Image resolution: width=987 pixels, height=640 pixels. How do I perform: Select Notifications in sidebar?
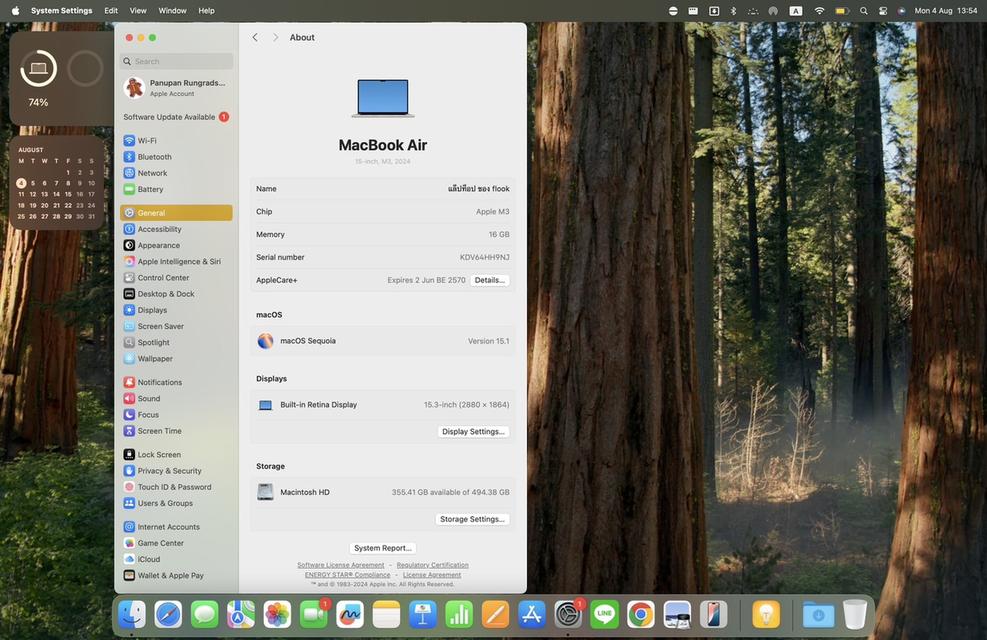(176, 382)
